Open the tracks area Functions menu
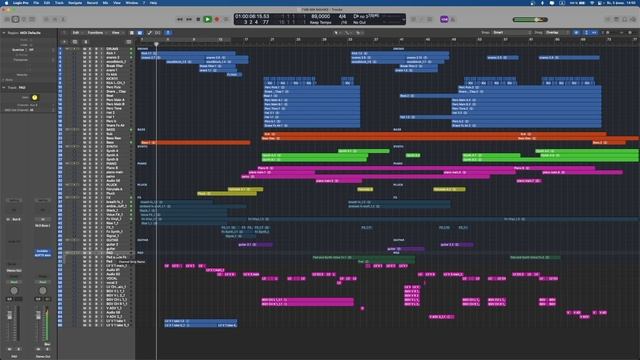This screenshot has width=640, height=360. [95, 33]
